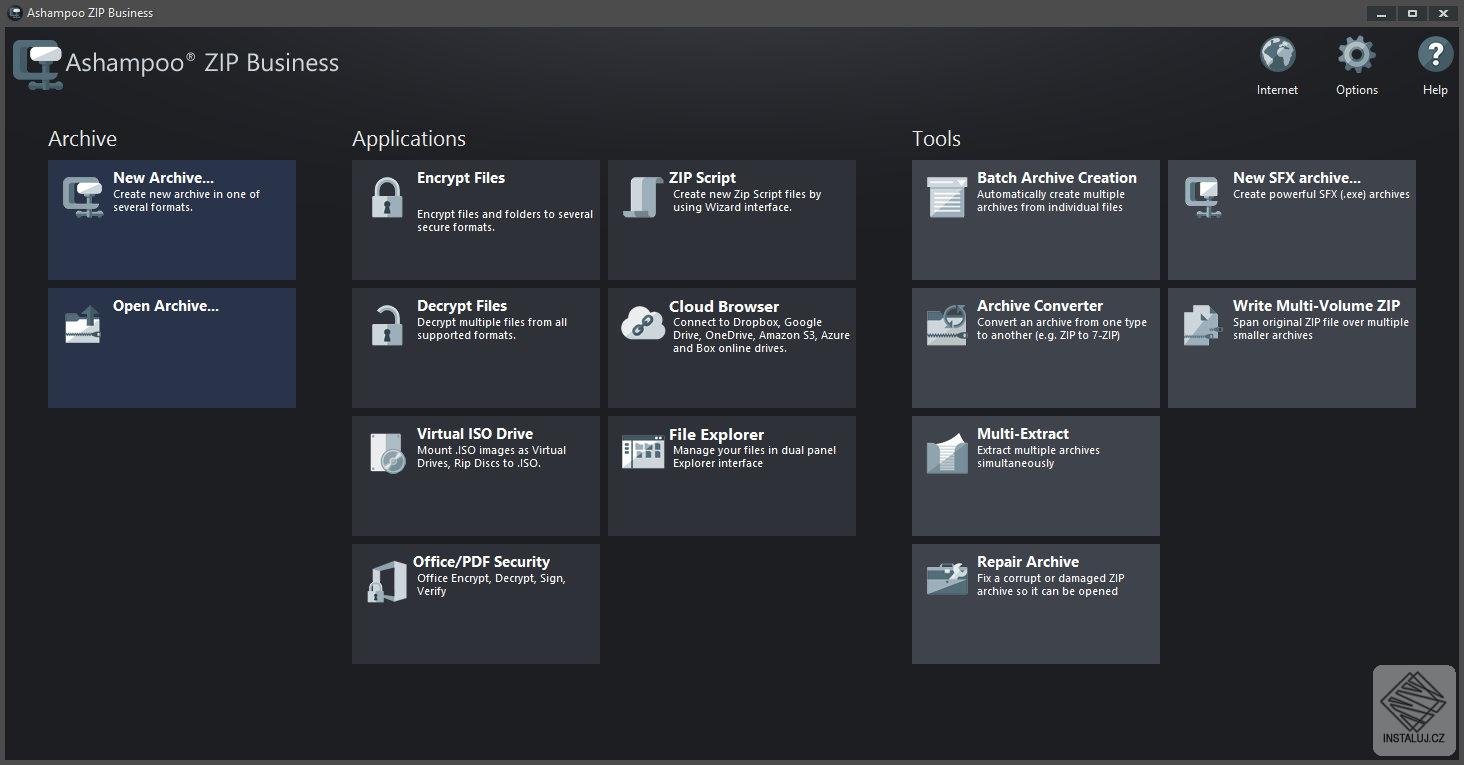Viewport: 1464px width, 765px height.
Task: Minimize the Ashampoo ZIP Business window
Action: click(1383, 13)
